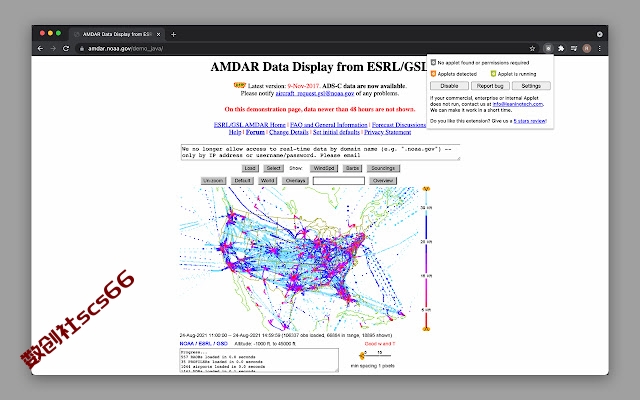Click the gray No applet found icon
640x400 pixels.
click(x=433, y=62)
